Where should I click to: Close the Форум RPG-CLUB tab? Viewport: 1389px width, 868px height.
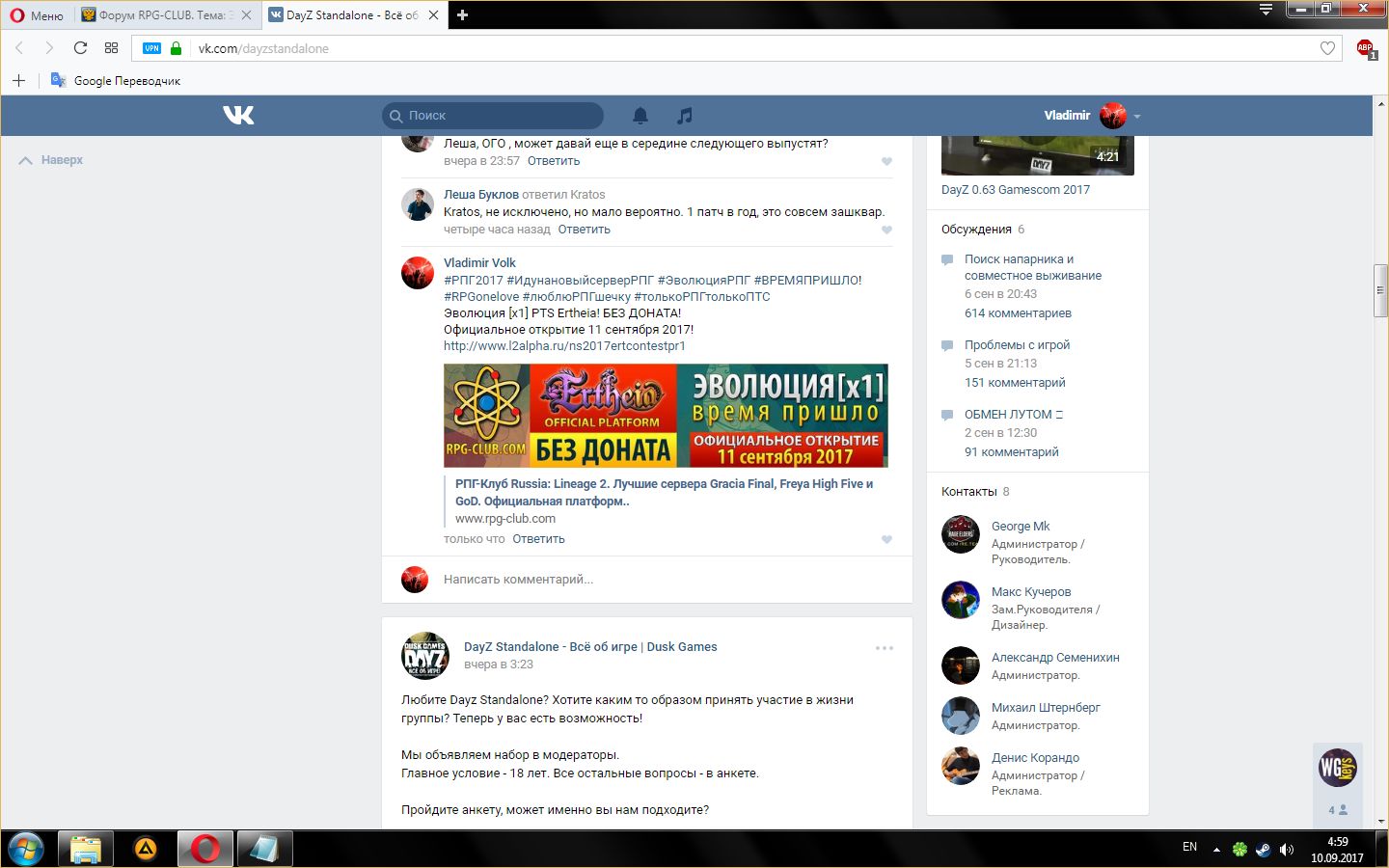tap(247, 15)
